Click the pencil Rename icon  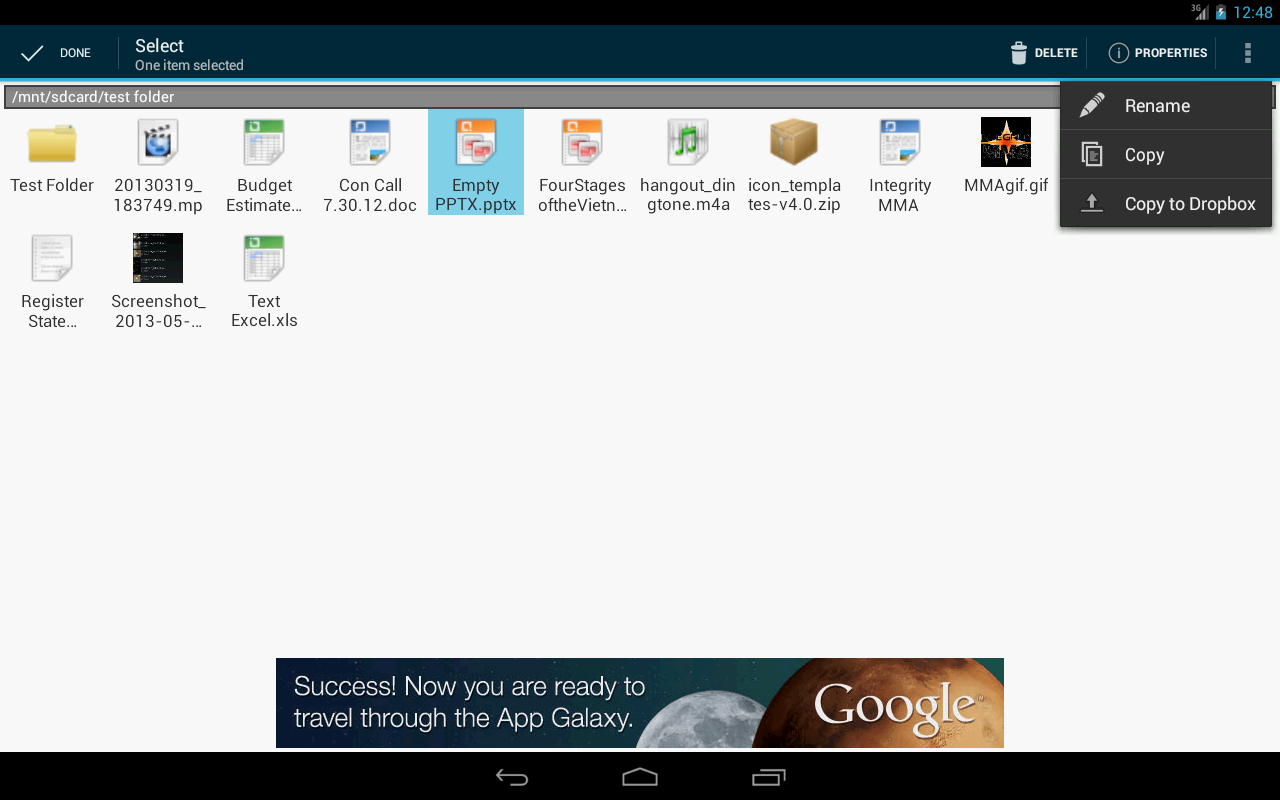click(1092, 105)
